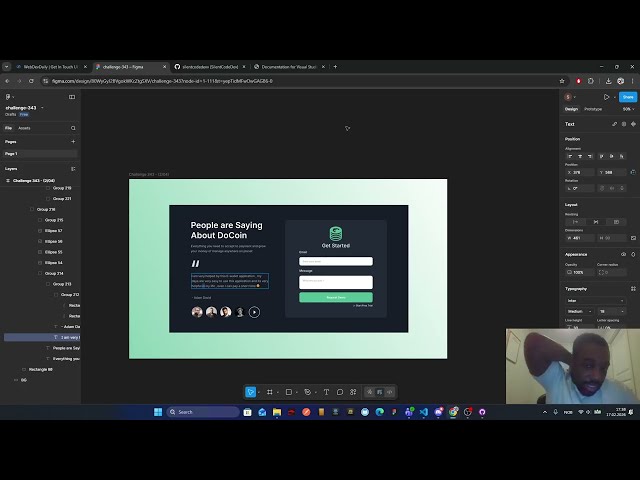
Task: Toggle constrain proportions icon next to dimensions
Action: pyautogui.click(x=633, y=238)
